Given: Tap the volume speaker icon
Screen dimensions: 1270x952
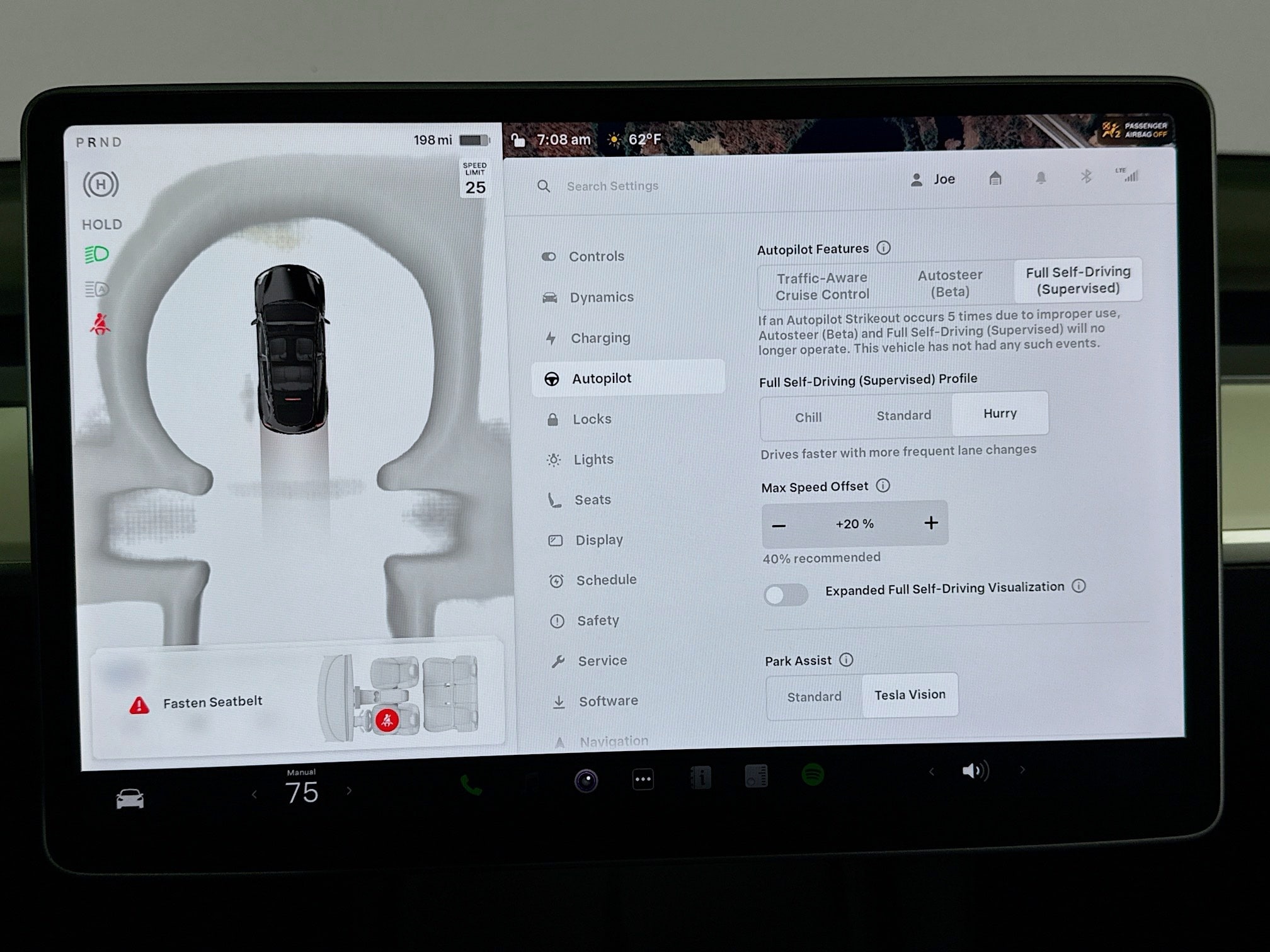Looking at the screenshot, I should pyautogui.click(x=975, y=771).
